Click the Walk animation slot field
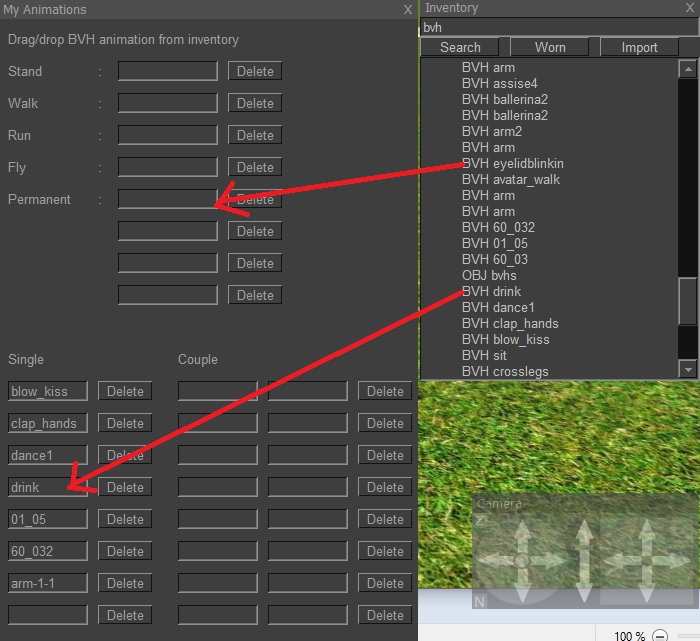 pyautogui.click(x=168, y=103)
